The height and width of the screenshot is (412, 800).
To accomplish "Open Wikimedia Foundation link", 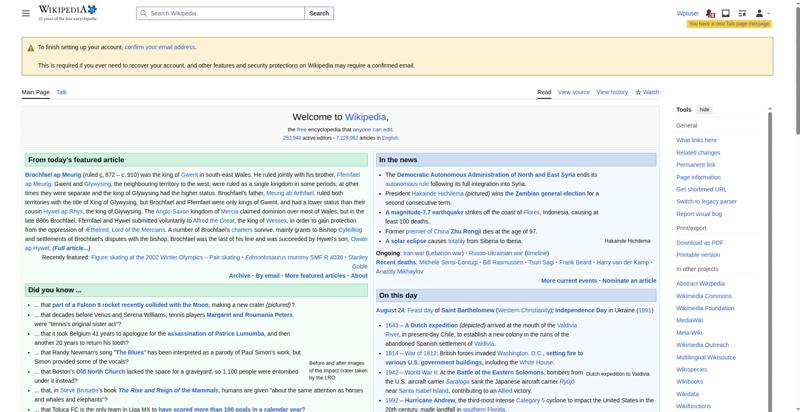I will tap(705, 308).
